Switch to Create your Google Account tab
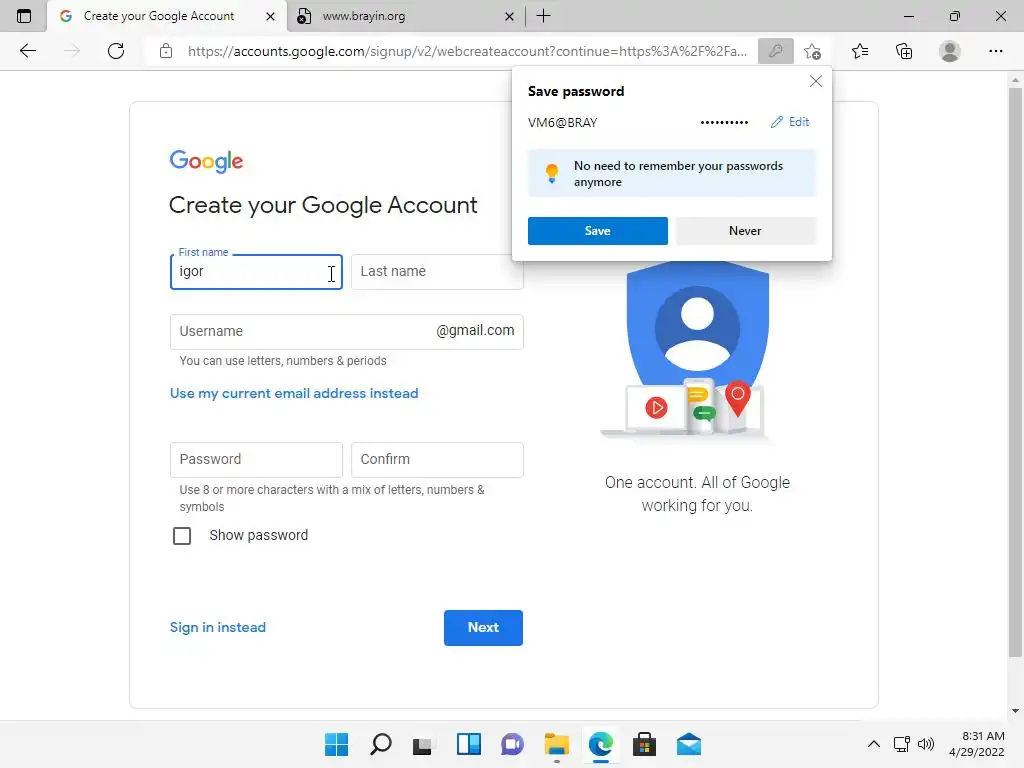The image size is (1024, 768). pyautogui.click(x=159, y=16)
